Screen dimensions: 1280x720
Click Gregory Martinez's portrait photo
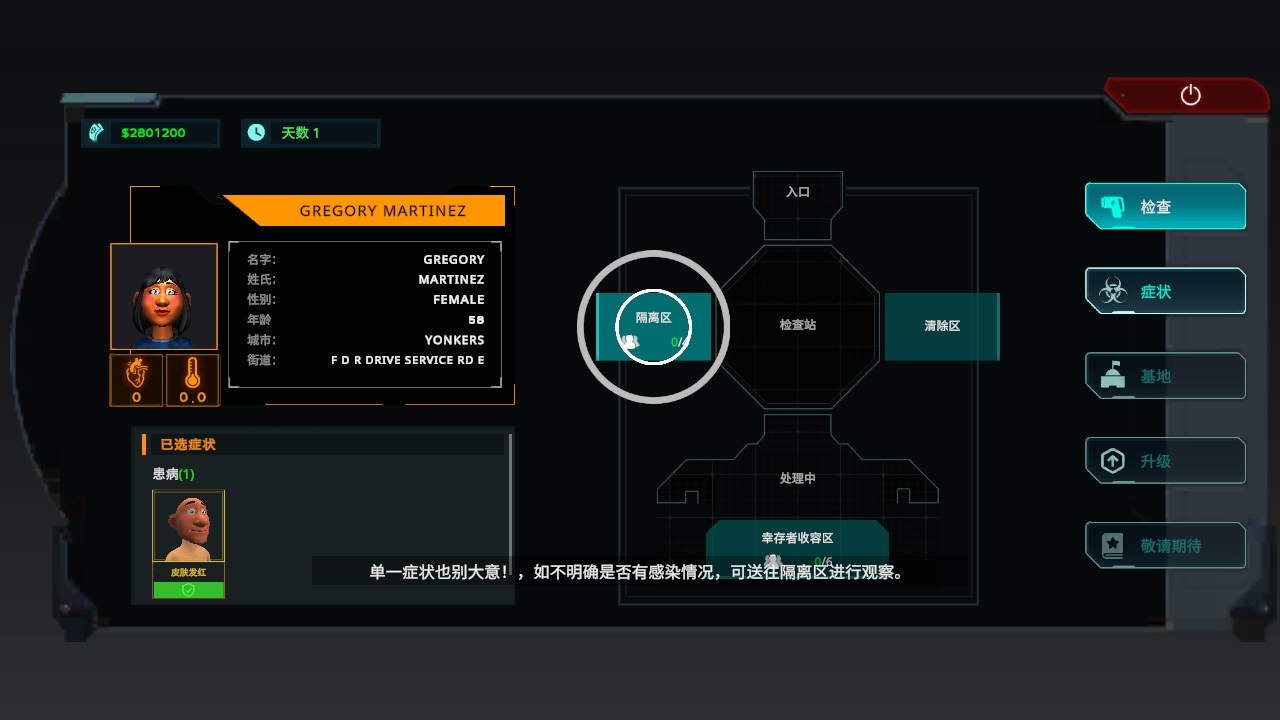(x=164, y=296)
